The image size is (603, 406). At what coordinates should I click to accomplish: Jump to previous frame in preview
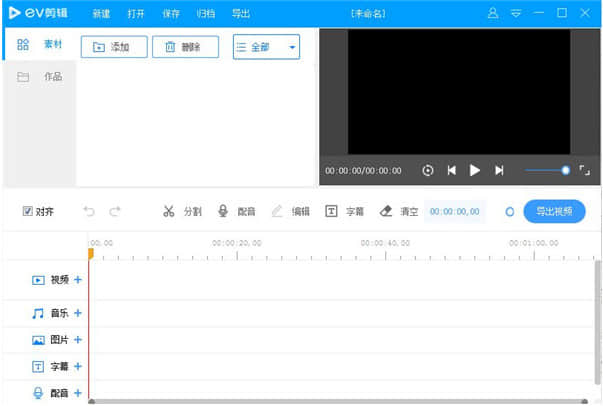pyautogui.click(x=451, y=171)
